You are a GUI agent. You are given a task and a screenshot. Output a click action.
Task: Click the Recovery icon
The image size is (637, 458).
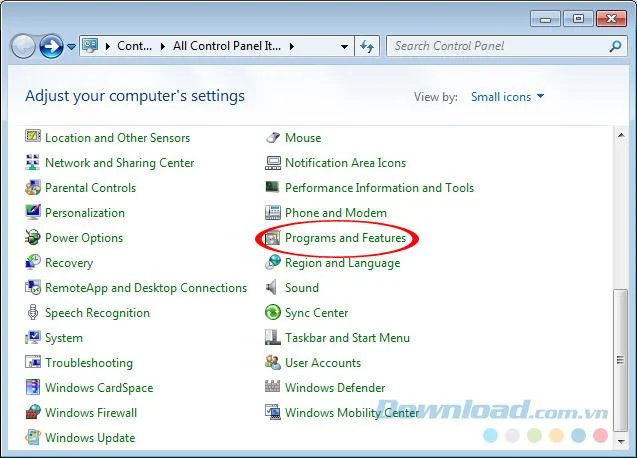pyautogui.click(x=32, y=262)
